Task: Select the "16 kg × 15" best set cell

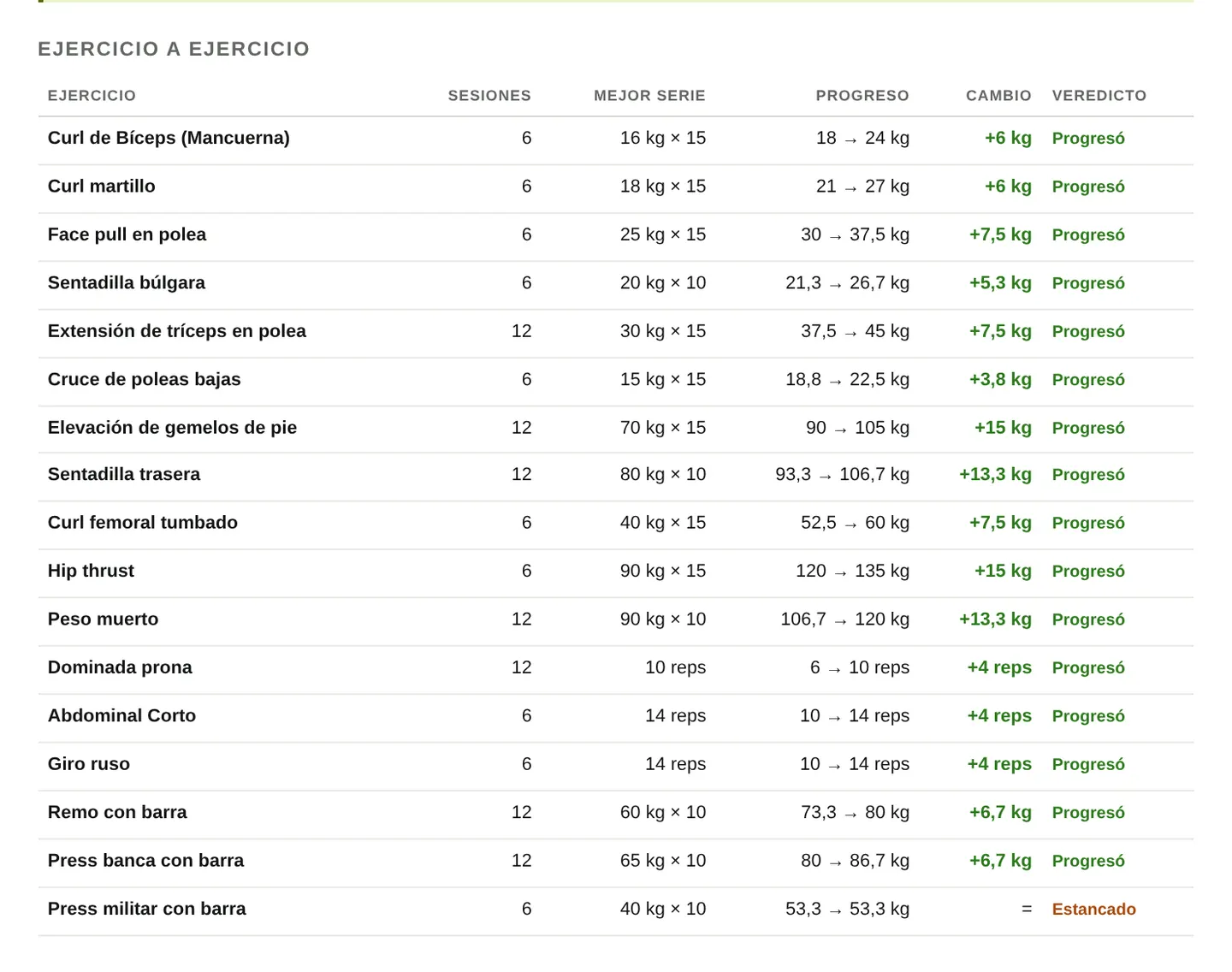Action: [663, 138]
